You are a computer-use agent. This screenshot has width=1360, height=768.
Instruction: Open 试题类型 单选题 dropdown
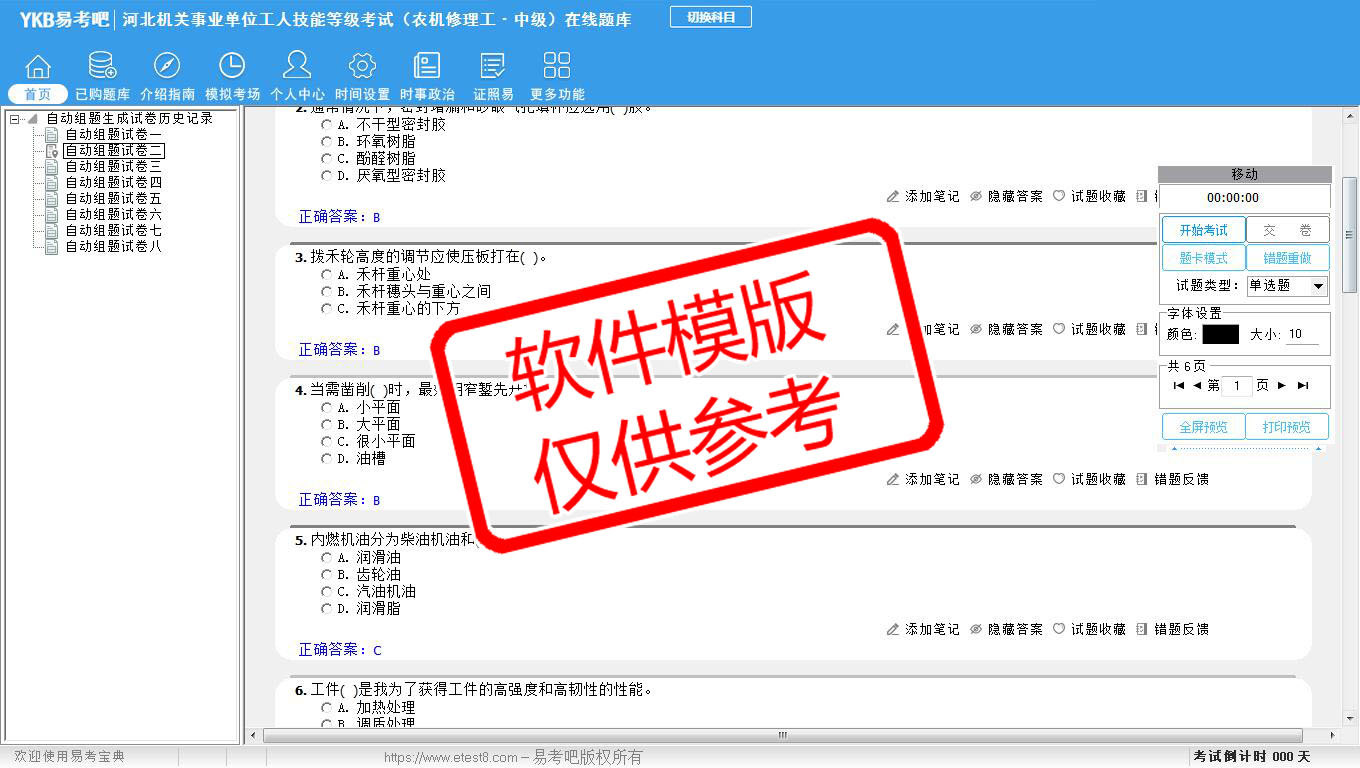tap(1287, 286)
